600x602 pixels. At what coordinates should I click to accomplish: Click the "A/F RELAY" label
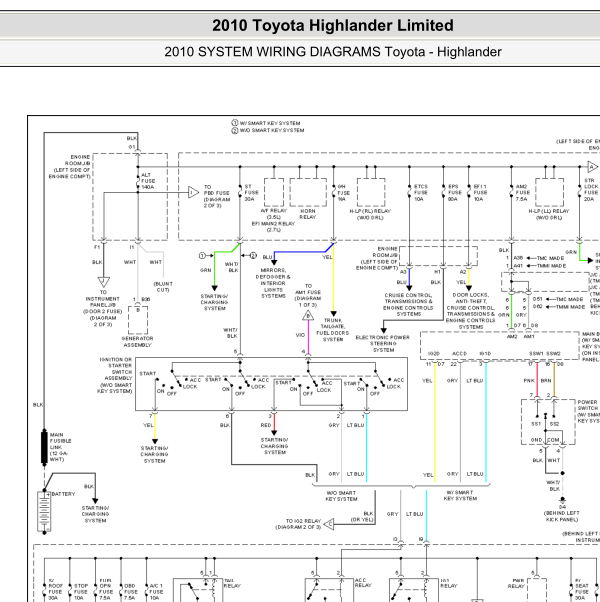coord(274,211)
